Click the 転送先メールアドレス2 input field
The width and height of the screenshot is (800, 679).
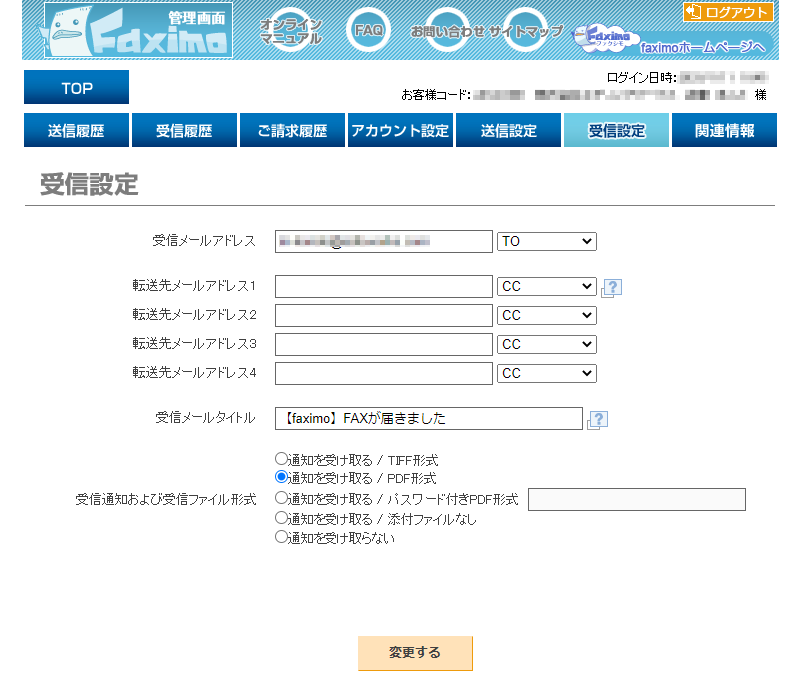point(384,316)
